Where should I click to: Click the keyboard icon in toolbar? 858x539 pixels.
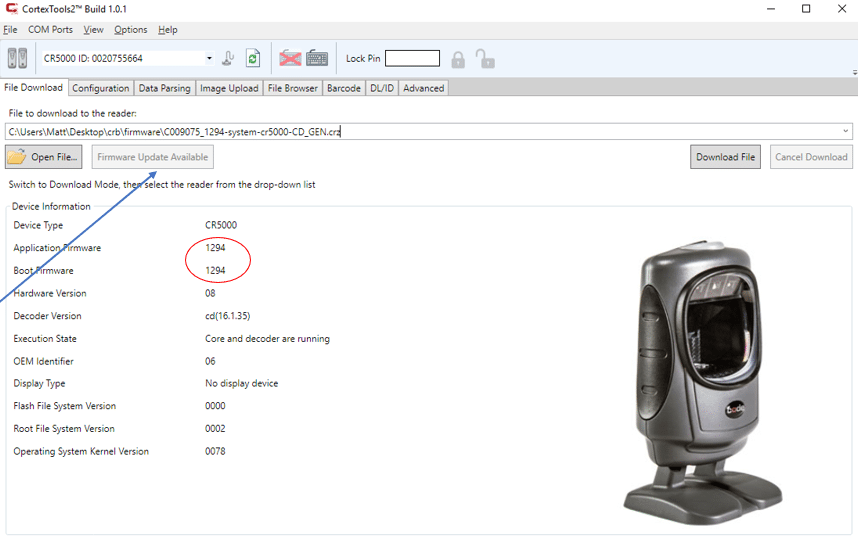point(317,58)
